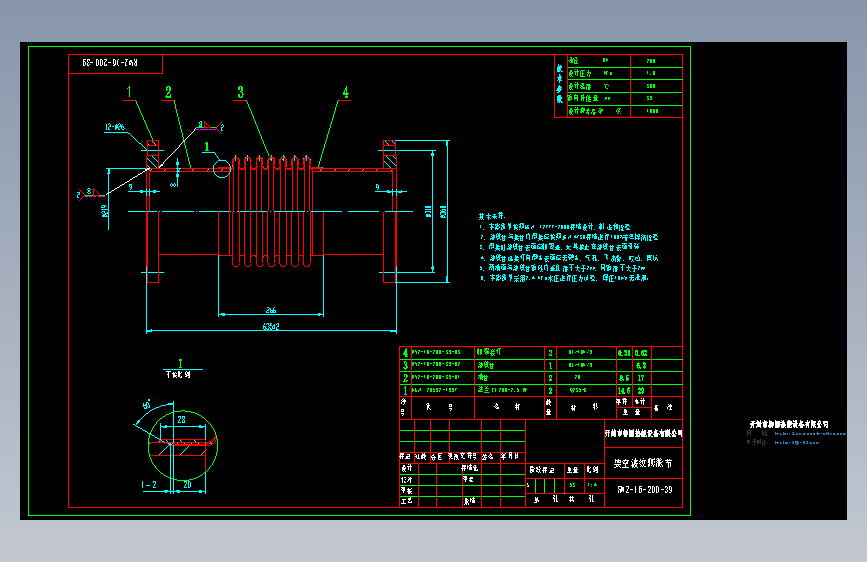
Task: Click the mirrored drawing number box at top left
Action: [x=116, y=64]
